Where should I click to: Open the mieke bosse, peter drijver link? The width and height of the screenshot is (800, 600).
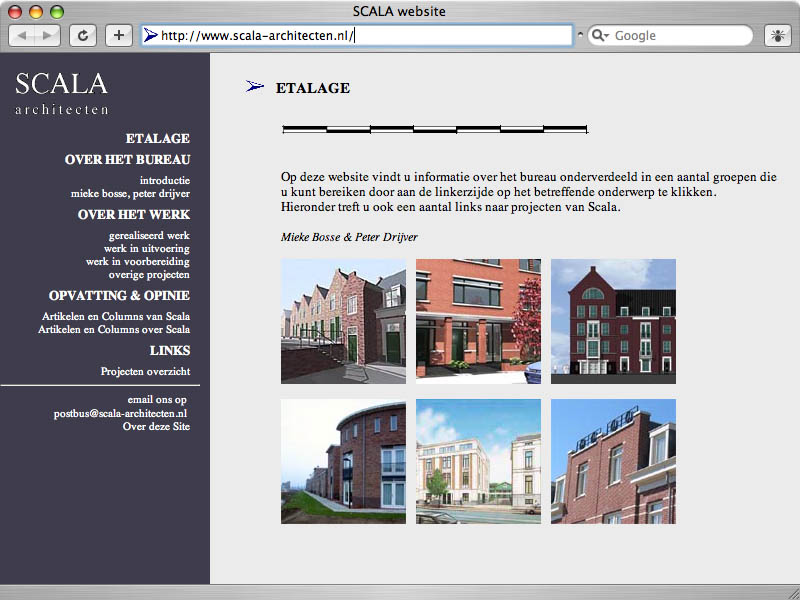130,193
